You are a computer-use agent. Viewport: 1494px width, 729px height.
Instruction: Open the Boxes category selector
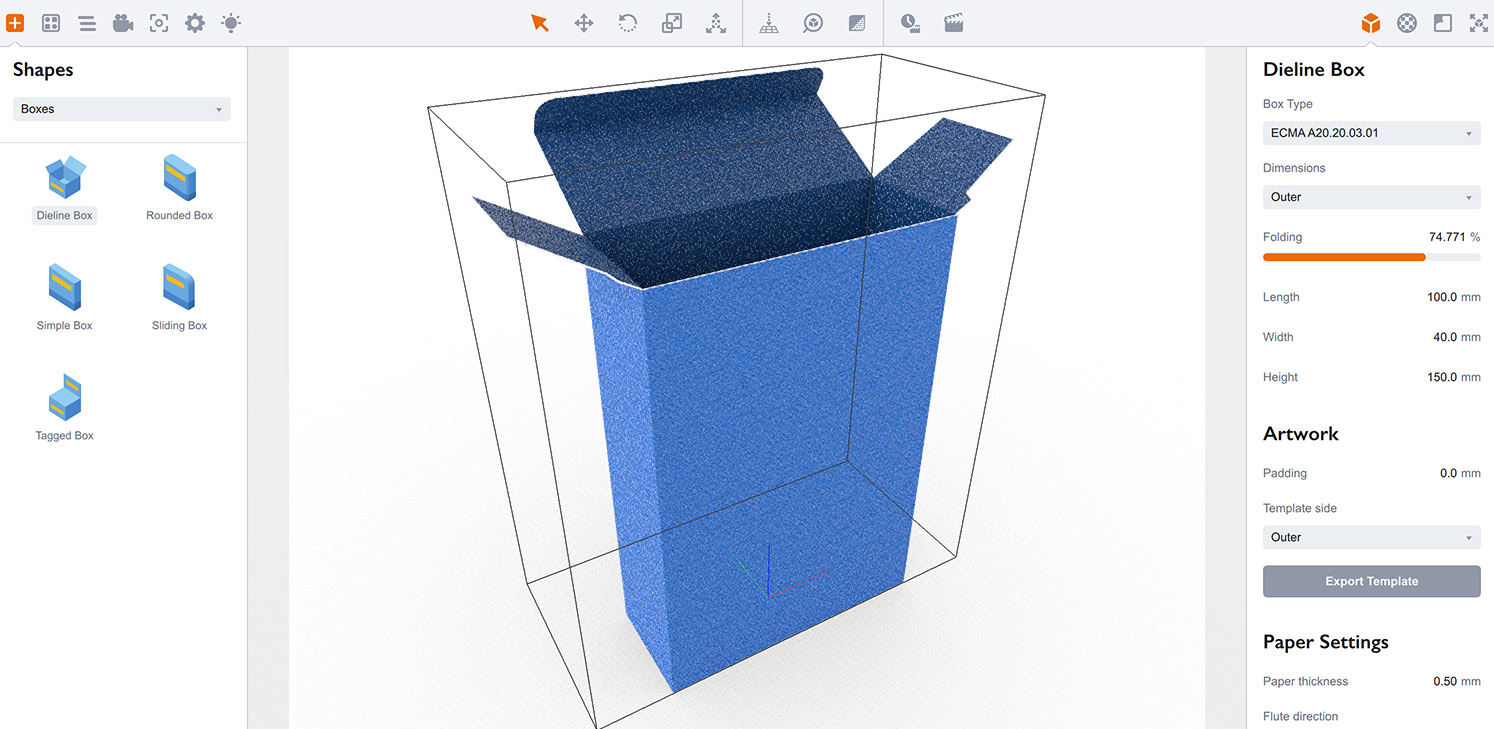[x=121, y=108]
